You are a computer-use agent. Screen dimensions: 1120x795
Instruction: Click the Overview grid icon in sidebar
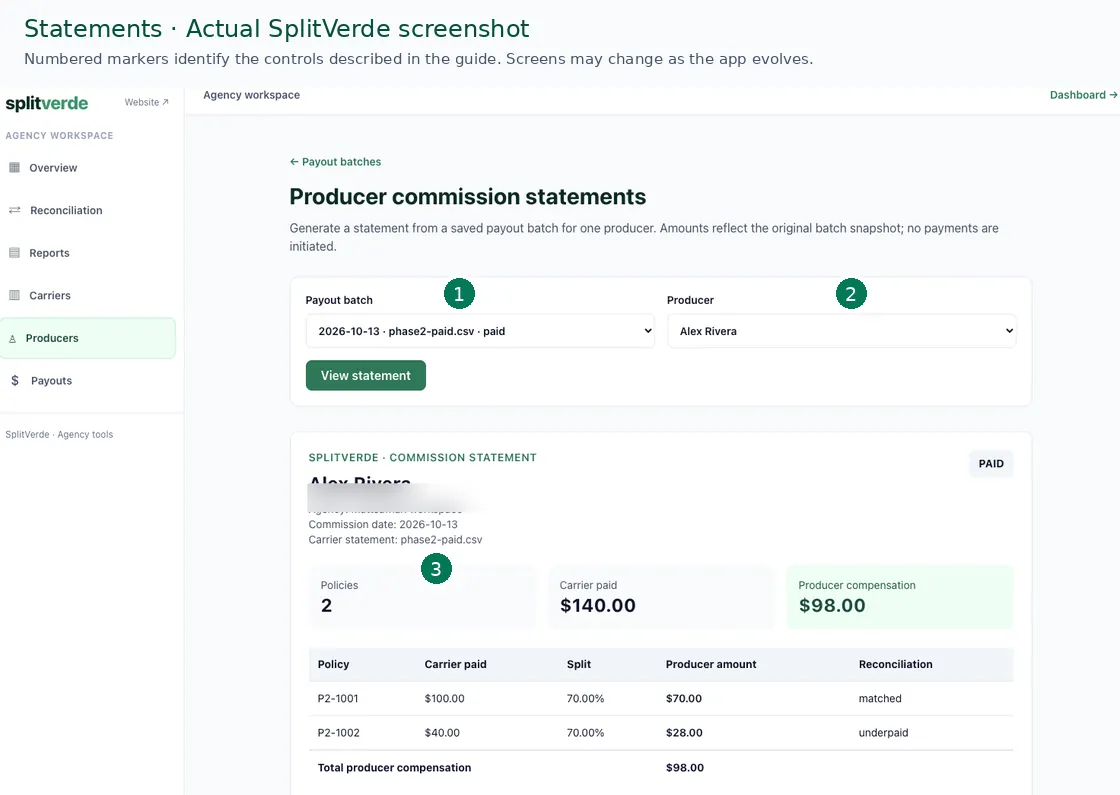(14, 168)
